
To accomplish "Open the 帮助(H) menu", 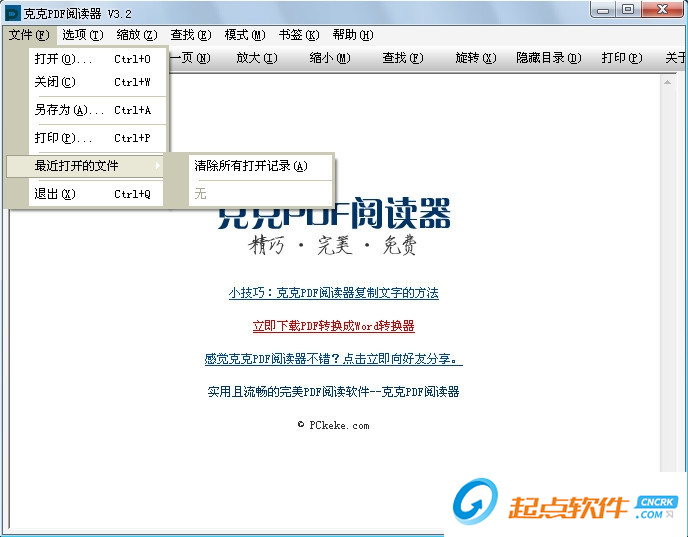I will click(353, 35).
